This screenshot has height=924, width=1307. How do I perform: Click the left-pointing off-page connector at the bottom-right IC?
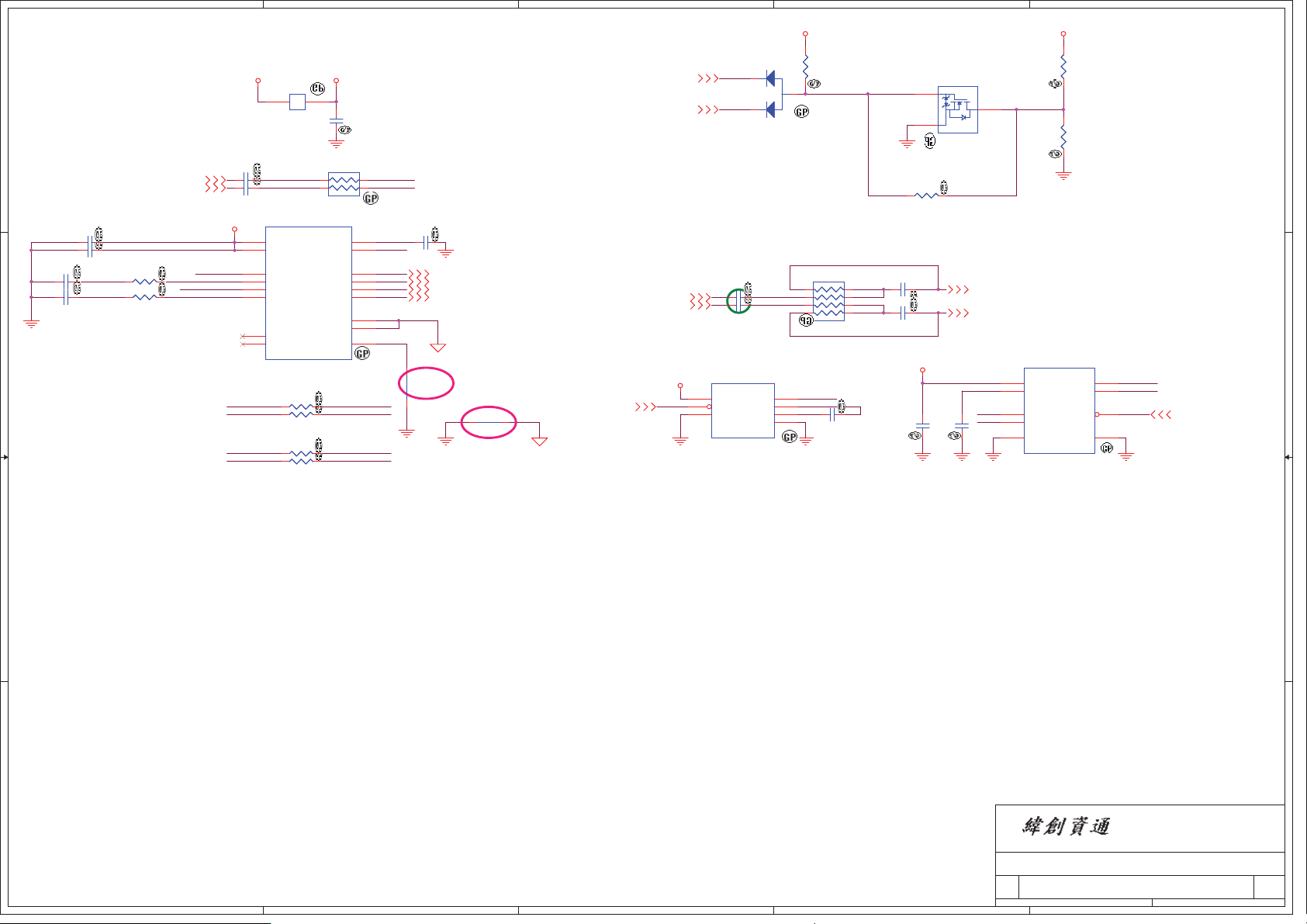(1161, 415)
